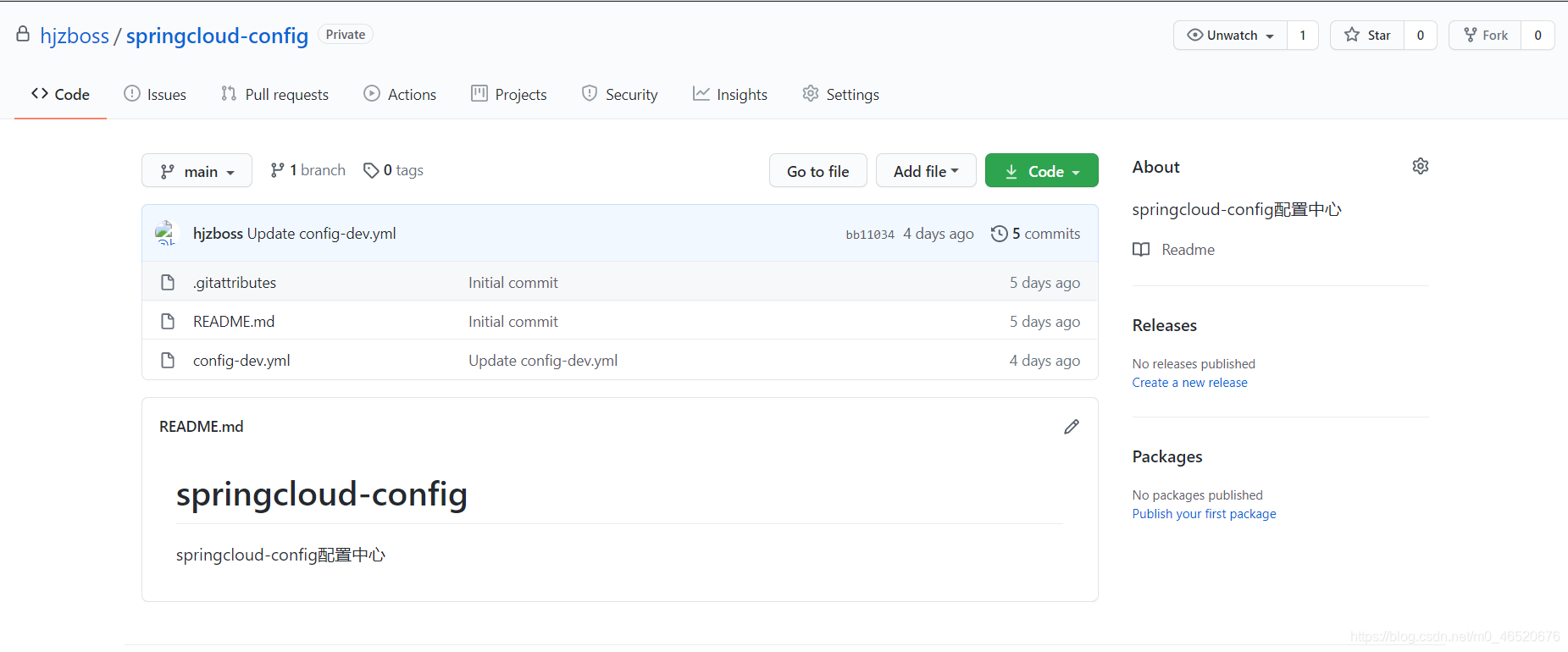The height and width of the screenshot is (652, 1568).
Task: Click the Security tab shield icon
Action: coord(590,93)
